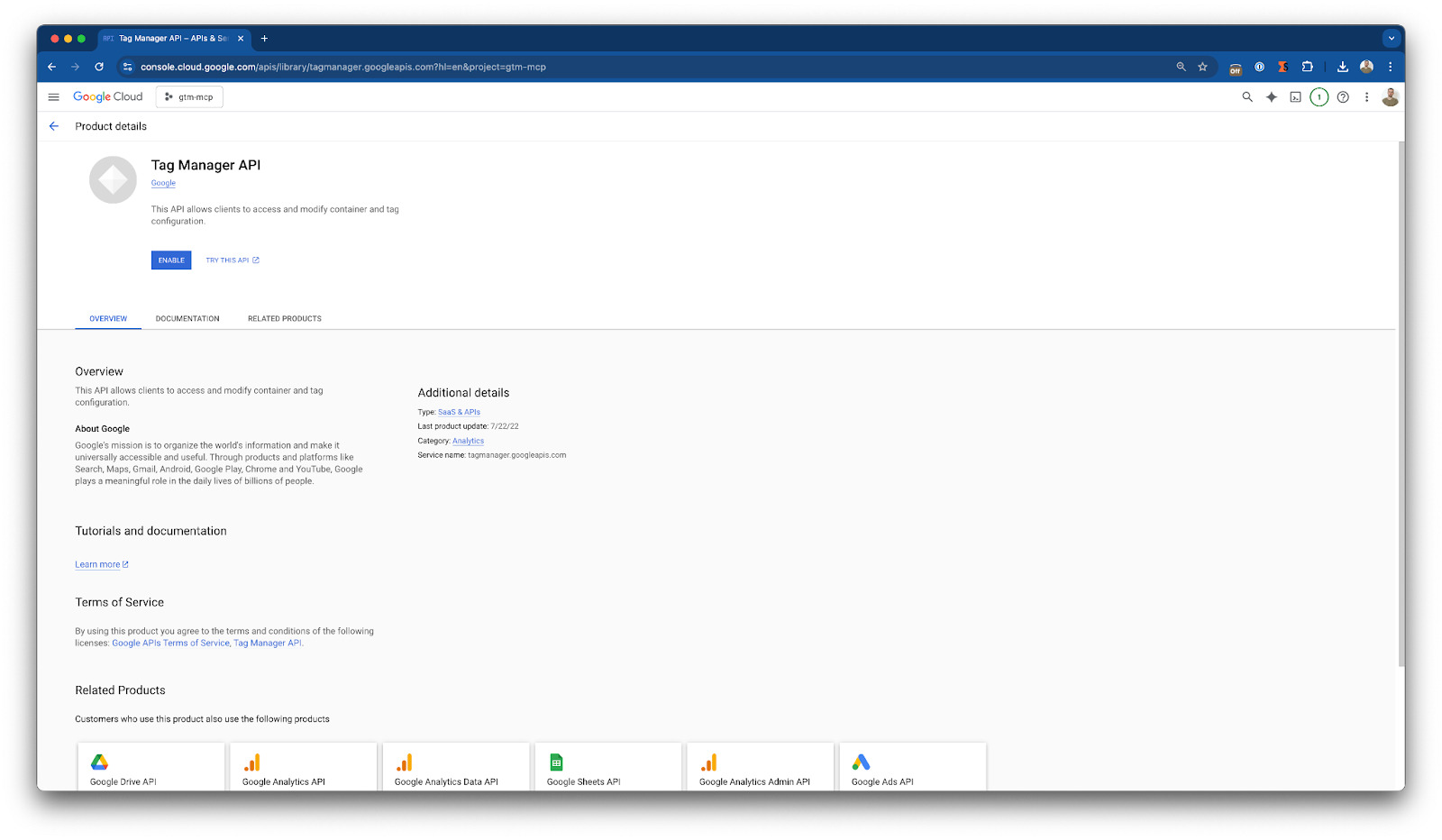This screenshot has height=840, width=1442.
Task: Close the Tag Manager API browser tab
Action: click(x=241, y=39)
